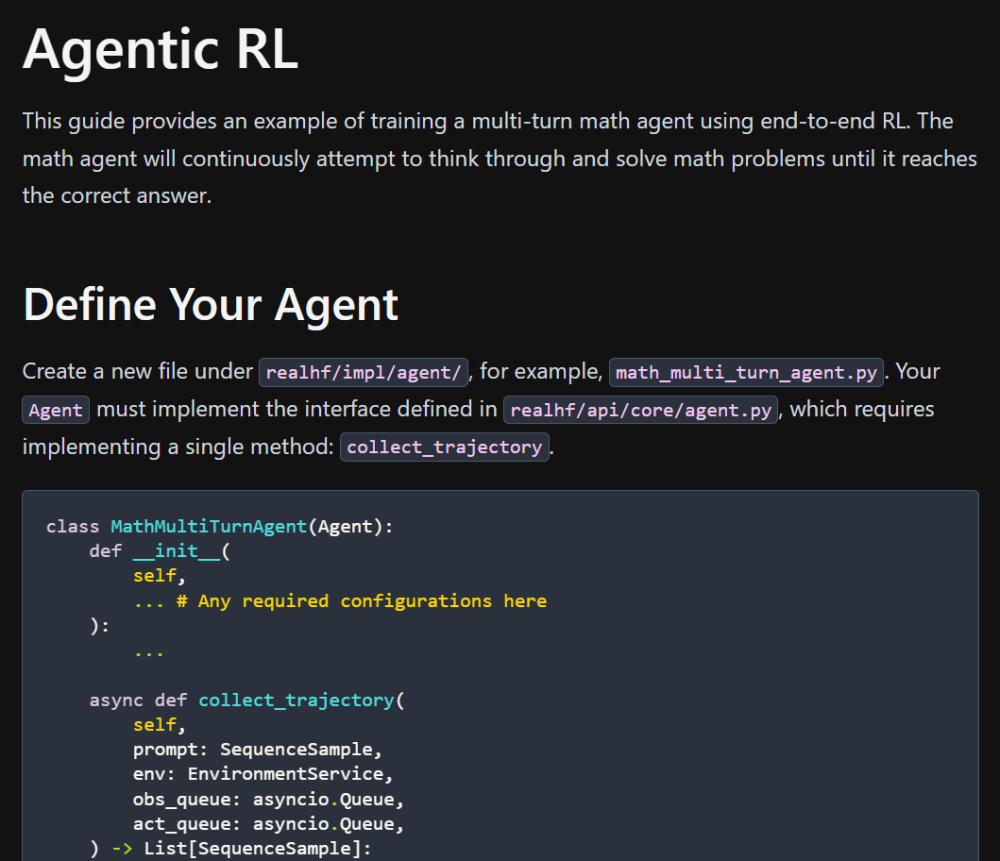Click the "self," argument under collect_trajectory
Image resolution: width=1000 pixels, height=861 pixels.
point(159,725)
